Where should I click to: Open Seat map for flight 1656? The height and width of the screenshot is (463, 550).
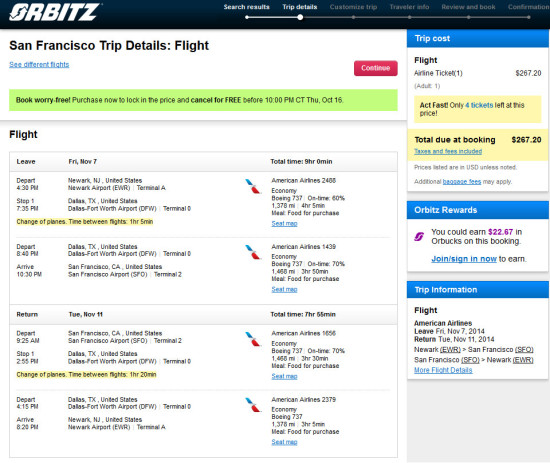(x=284, y=376)
